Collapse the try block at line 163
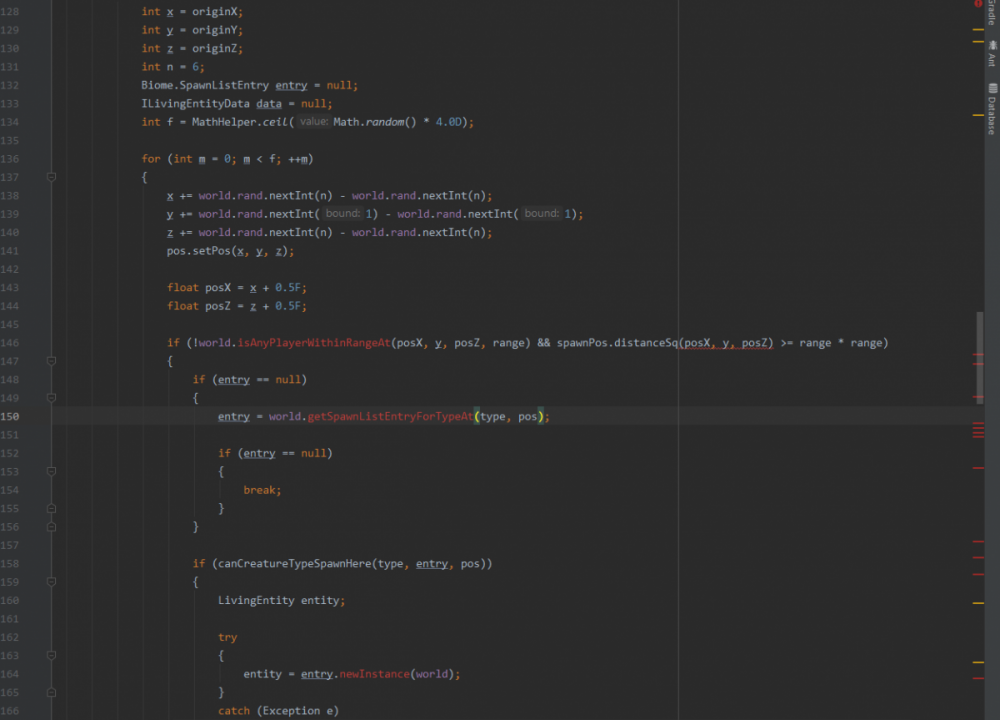The width and height of the screenshot is (1000, 720). point(52,656)
